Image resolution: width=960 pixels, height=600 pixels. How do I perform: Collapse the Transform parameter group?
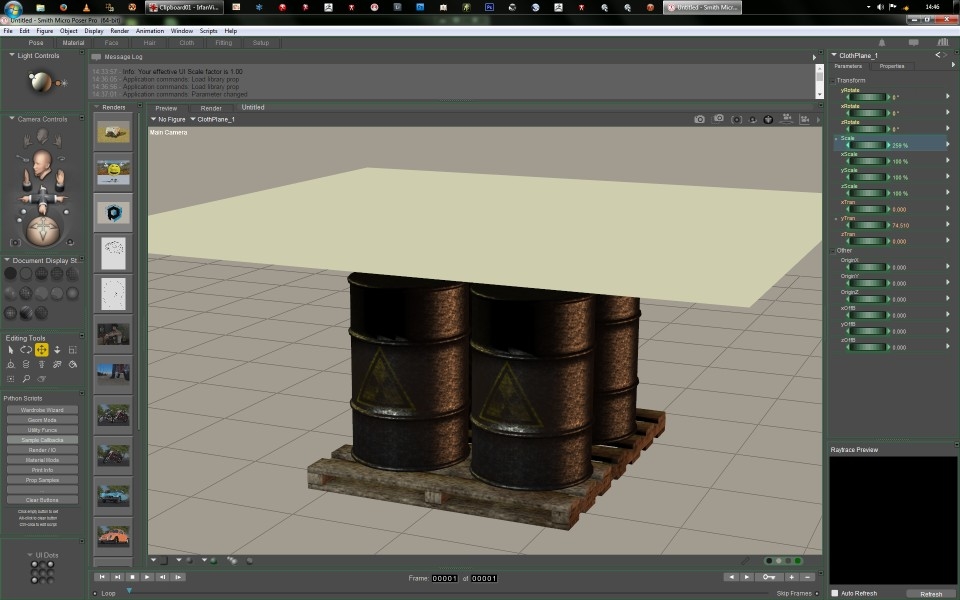point(832,80)
